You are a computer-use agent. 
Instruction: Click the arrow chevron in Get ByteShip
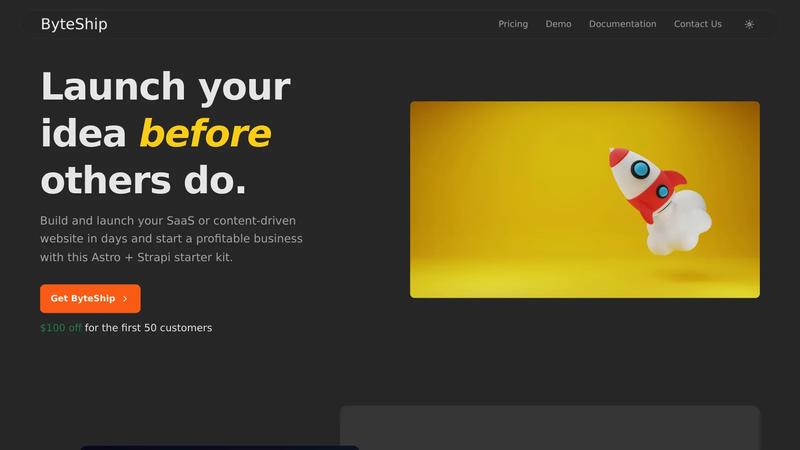[x=125, y=298]
